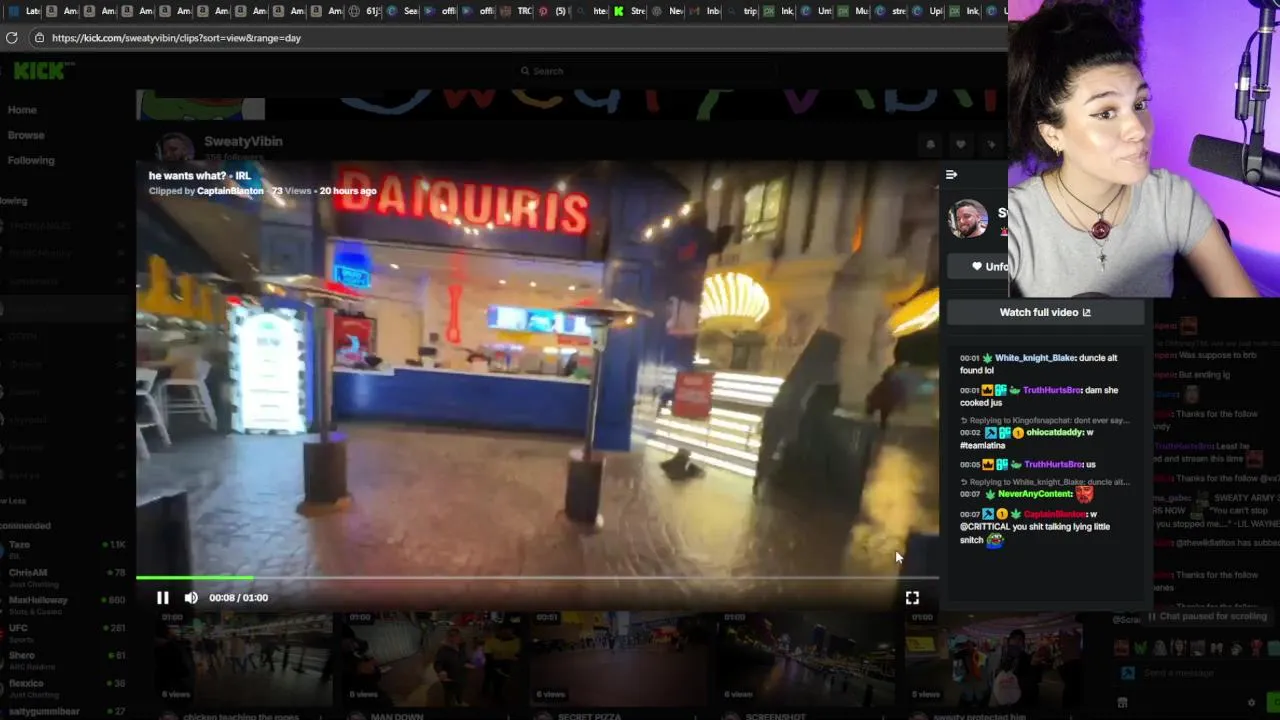Screen dimensions: 1280x720
Task: Click the chat message 'dam she cooked jus'
Action: 1039,396
